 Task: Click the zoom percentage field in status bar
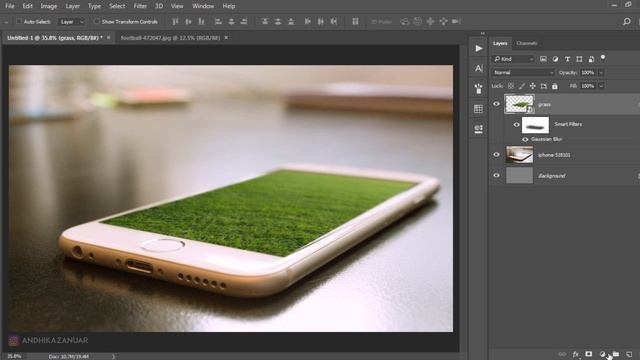coord(14,356)
